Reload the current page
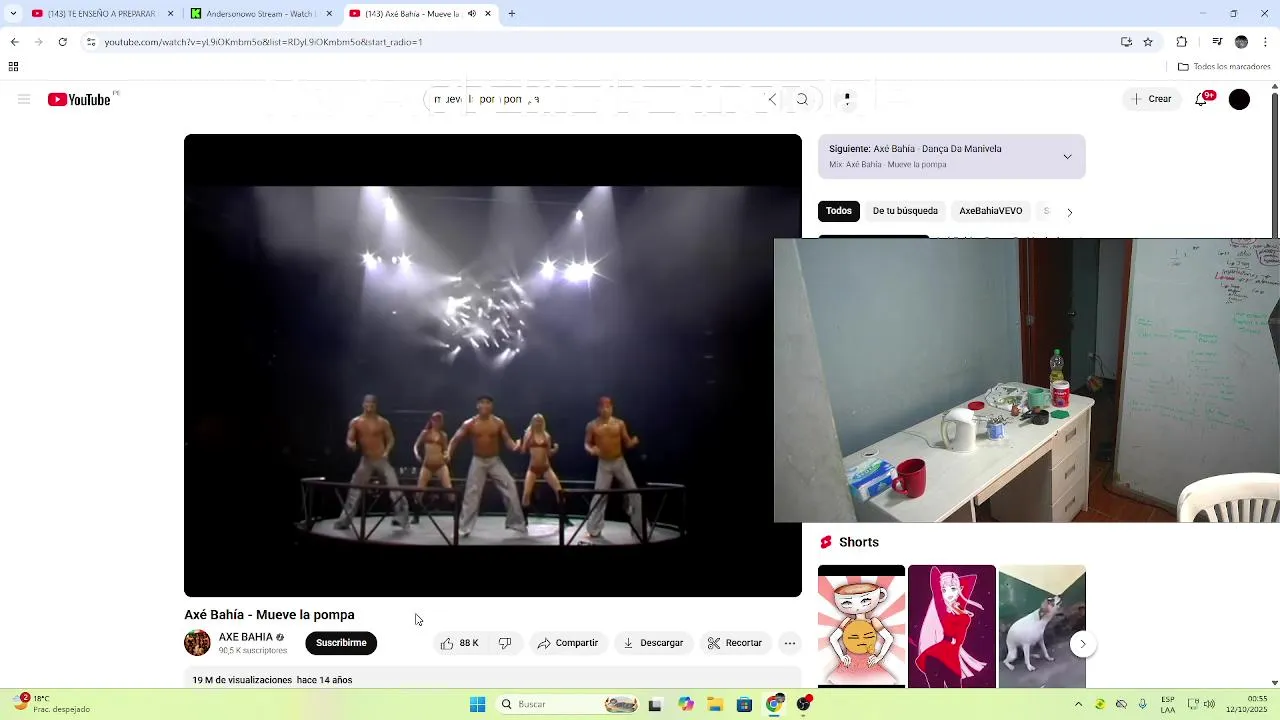The width and height of the screenshot is (1280, 720). click(62, 42)
